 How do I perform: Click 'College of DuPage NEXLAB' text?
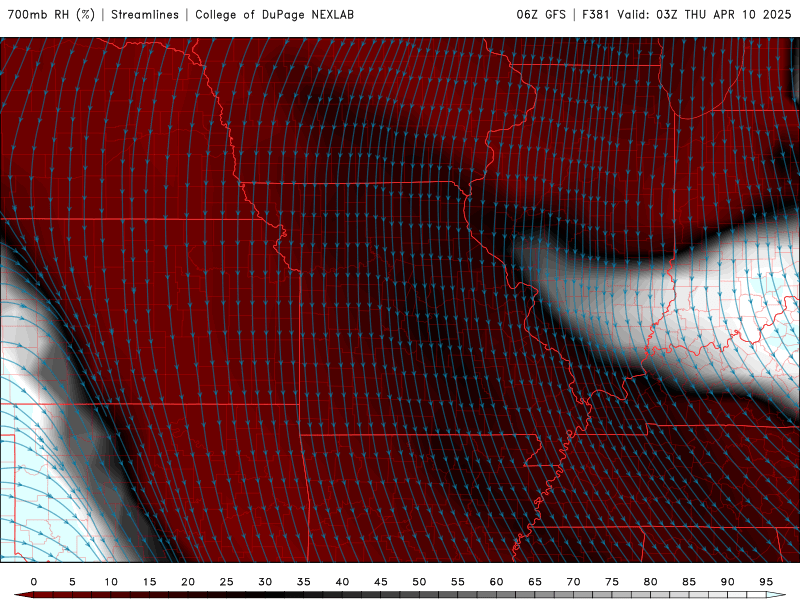pos(274,15)
